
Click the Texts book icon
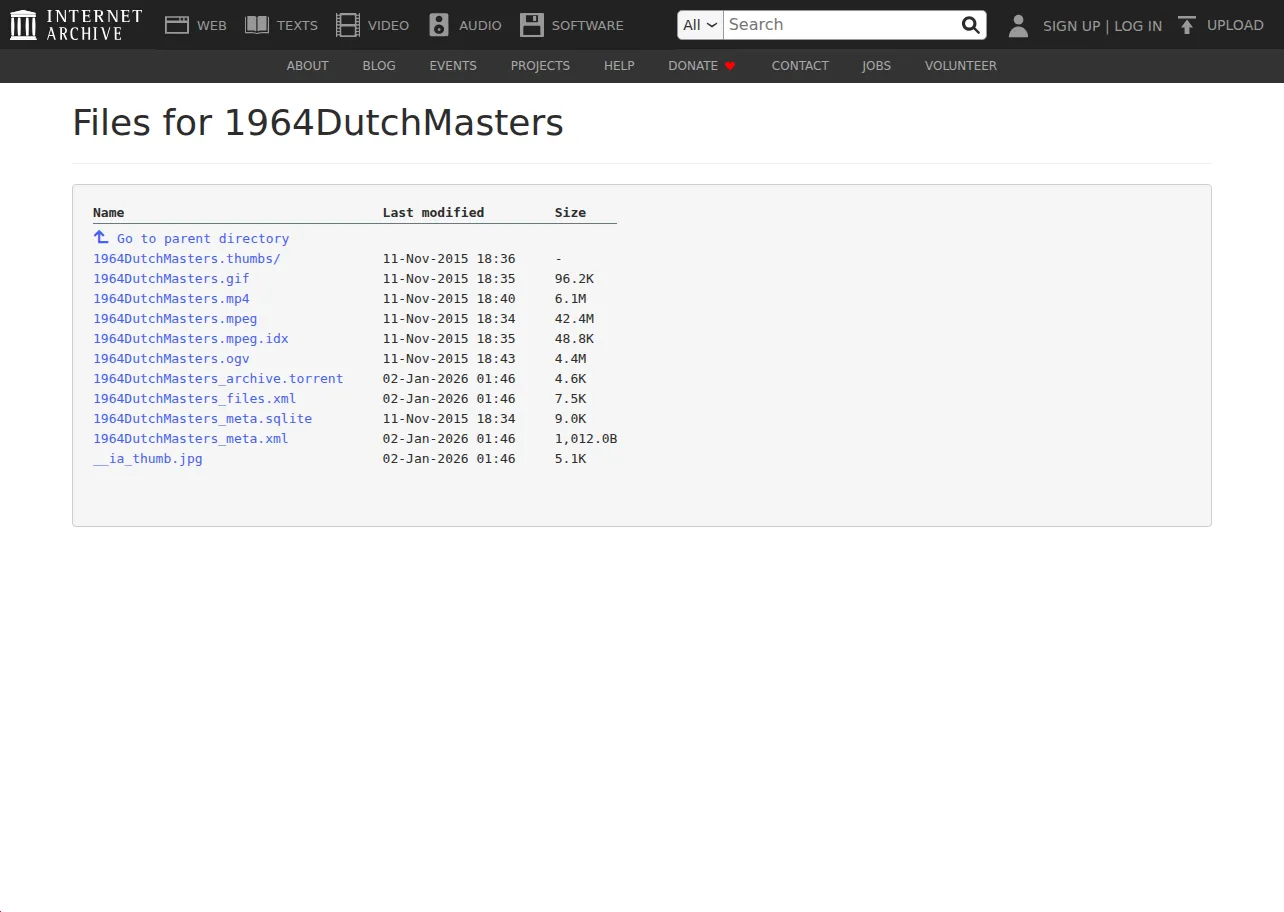coord(257,25)
